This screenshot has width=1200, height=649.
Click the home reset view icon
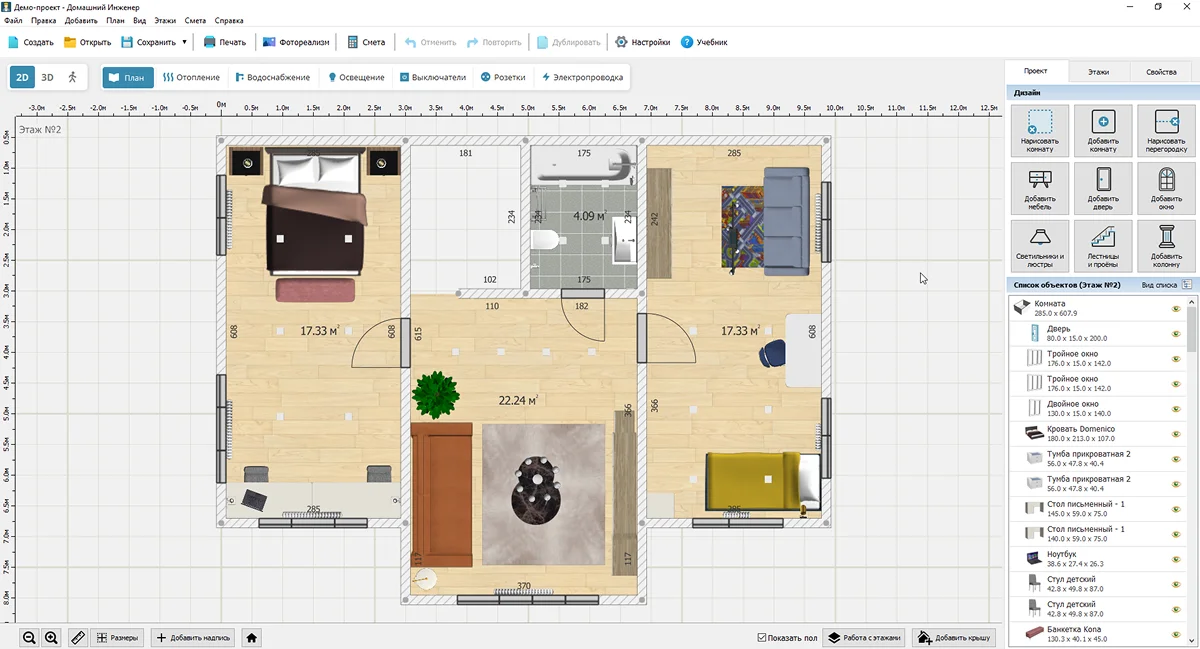point(252,637)
